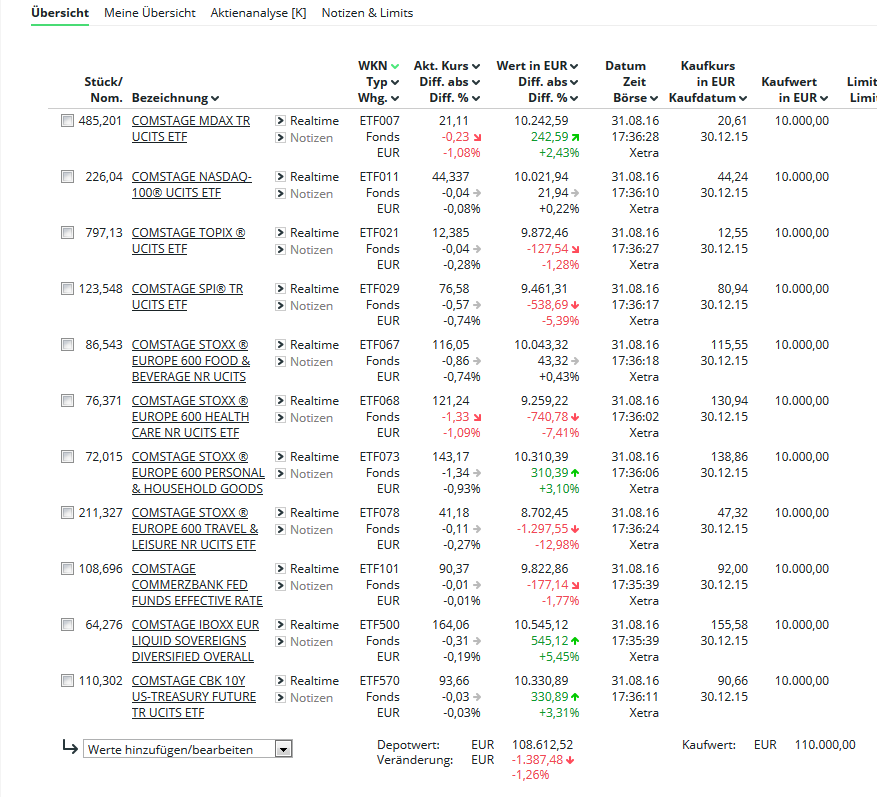Open Notizen icon for ETF078 Travel & Leisure
Screen dimensions: 877x797
tap(280, 530)
